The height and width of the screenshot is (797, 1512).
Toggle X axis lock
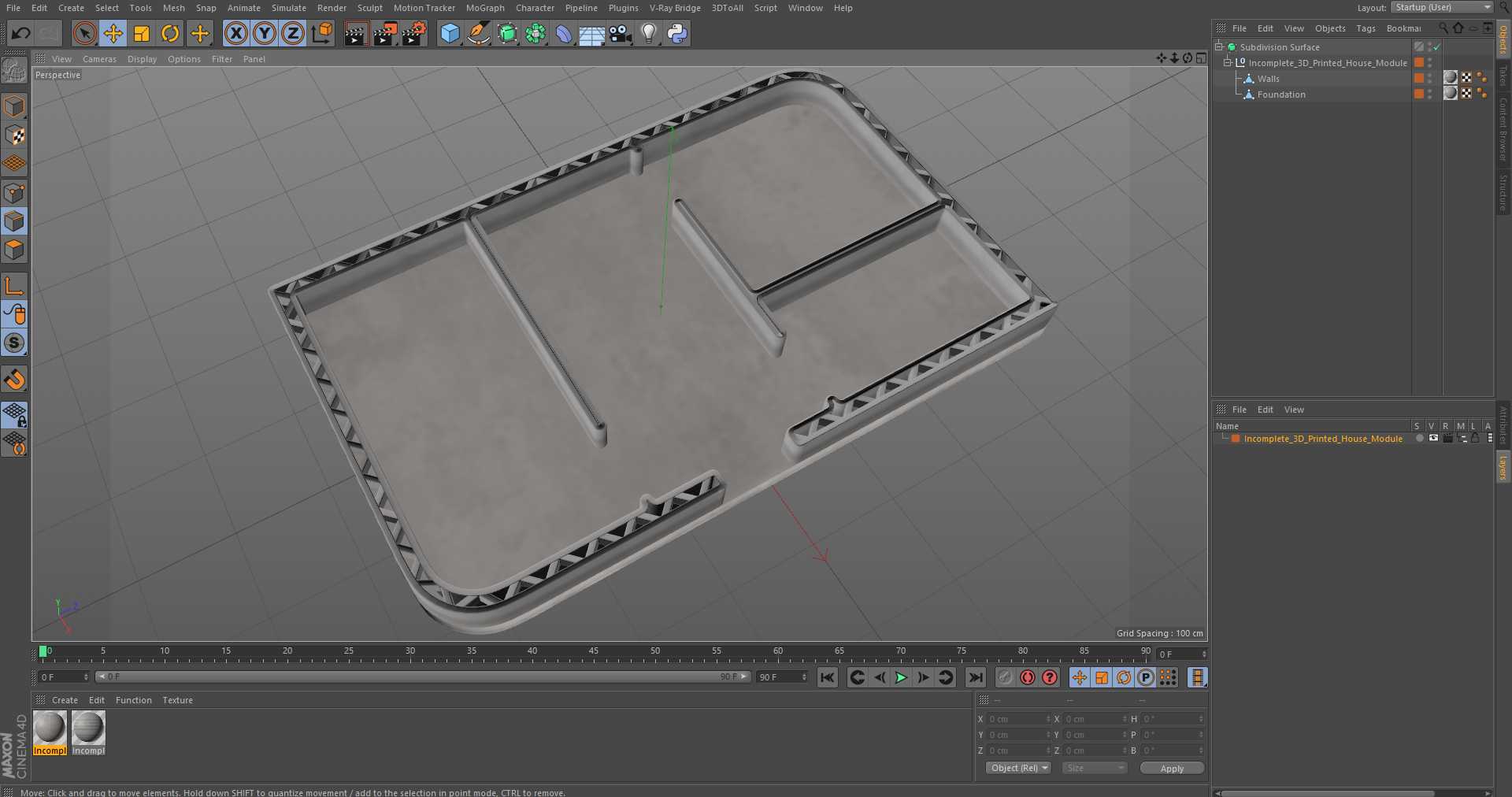235,33
